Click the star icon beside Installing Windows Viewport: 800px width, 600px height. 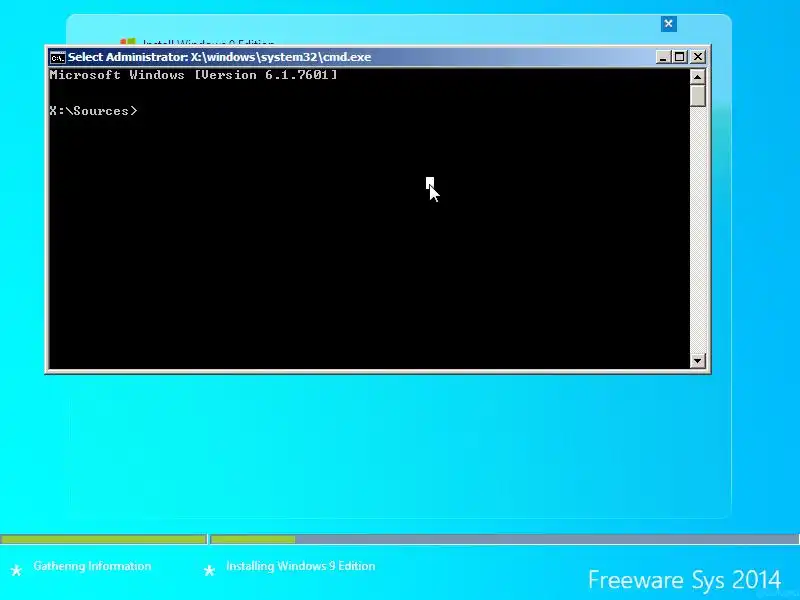[209, 570]
